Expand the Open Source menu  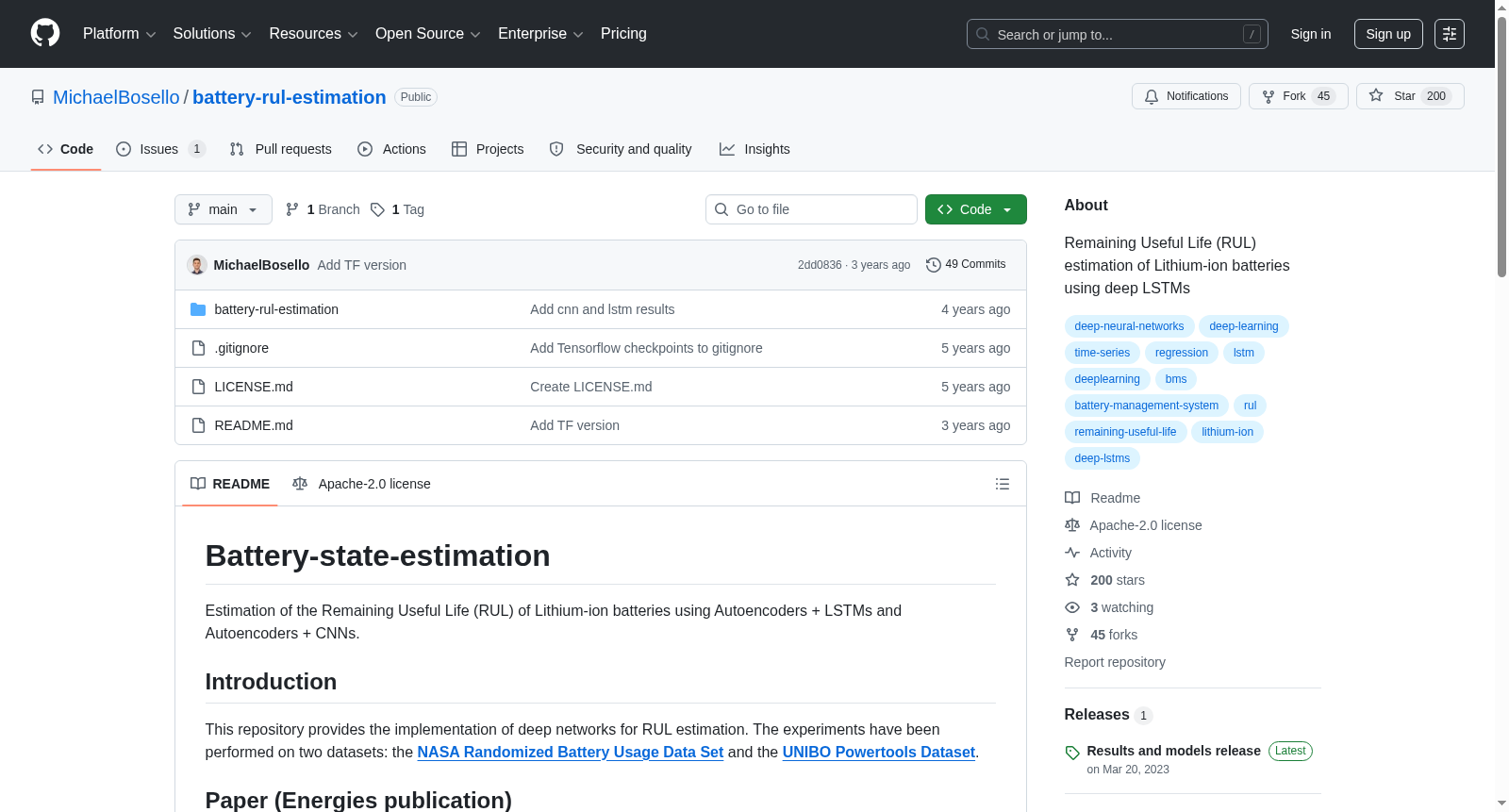[428, 34]
